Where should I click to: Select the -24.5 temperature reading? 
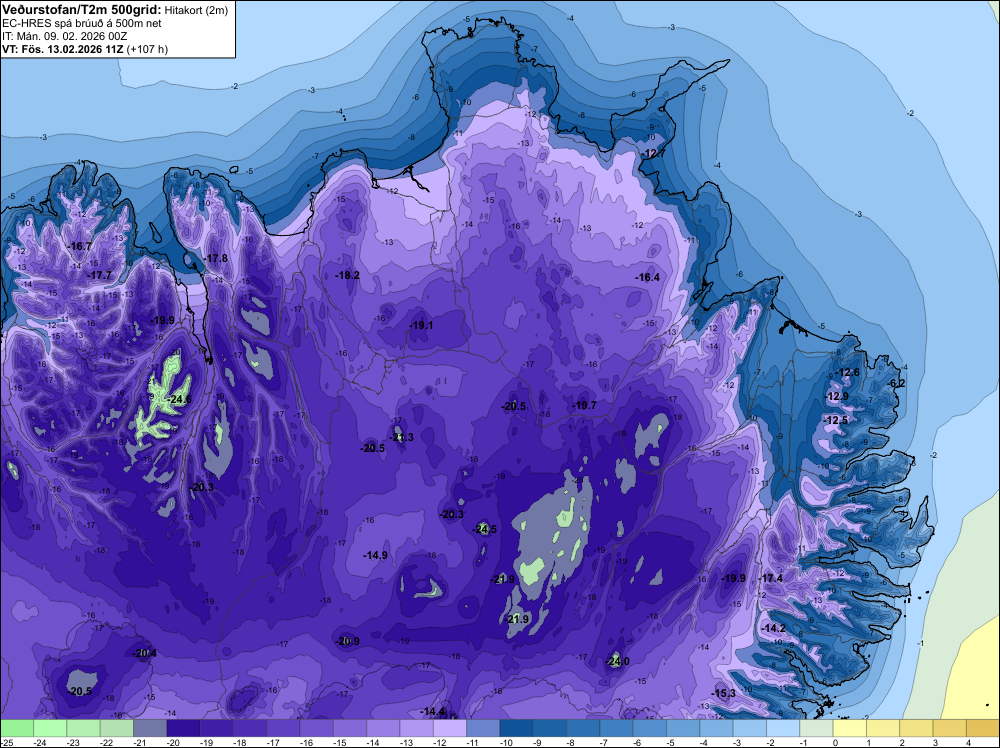484,529
